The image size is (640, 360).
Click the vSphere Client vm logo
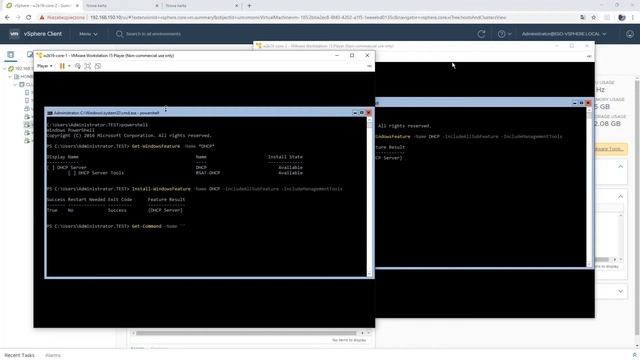pyautogui.click(x=14, y=34)
